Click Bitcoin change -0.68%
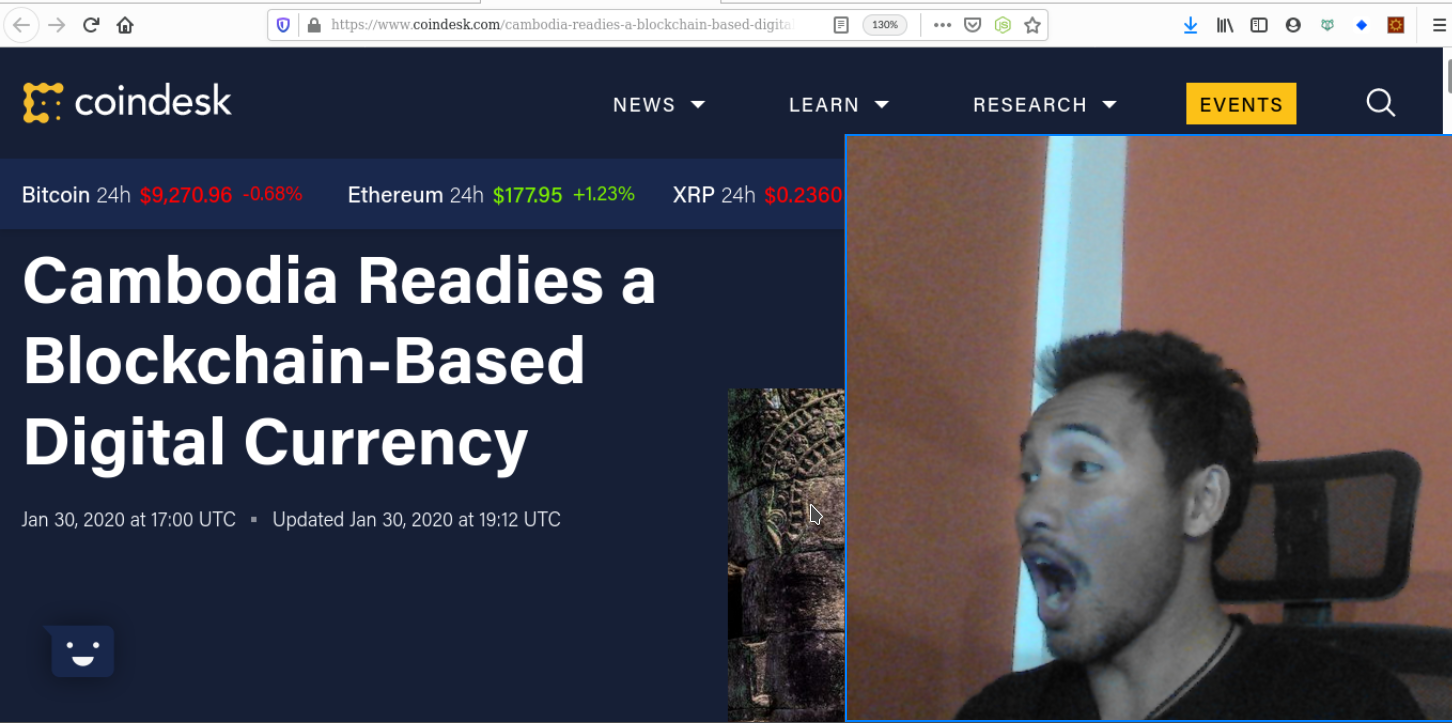1452x723 pixels. (273, 194)
